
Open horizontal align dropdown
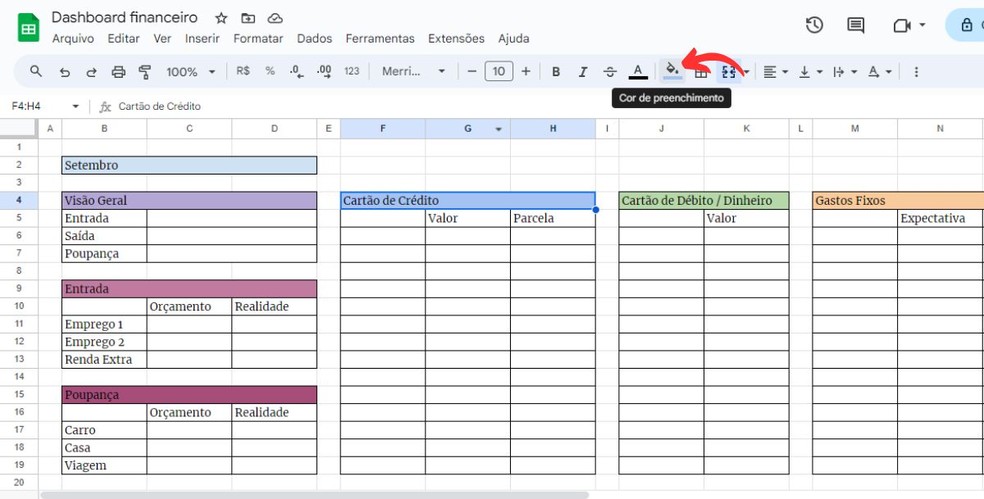point(776,72)
